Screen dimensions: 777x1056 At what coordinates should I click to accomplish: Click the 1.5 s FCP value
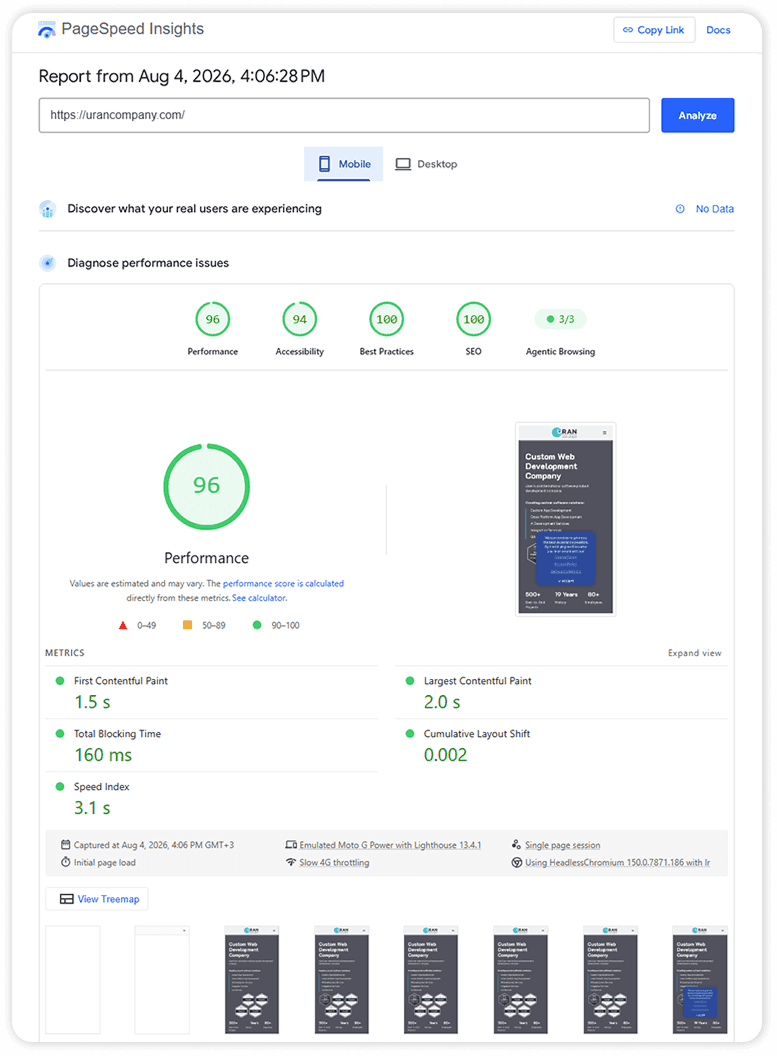pos(92,702)
